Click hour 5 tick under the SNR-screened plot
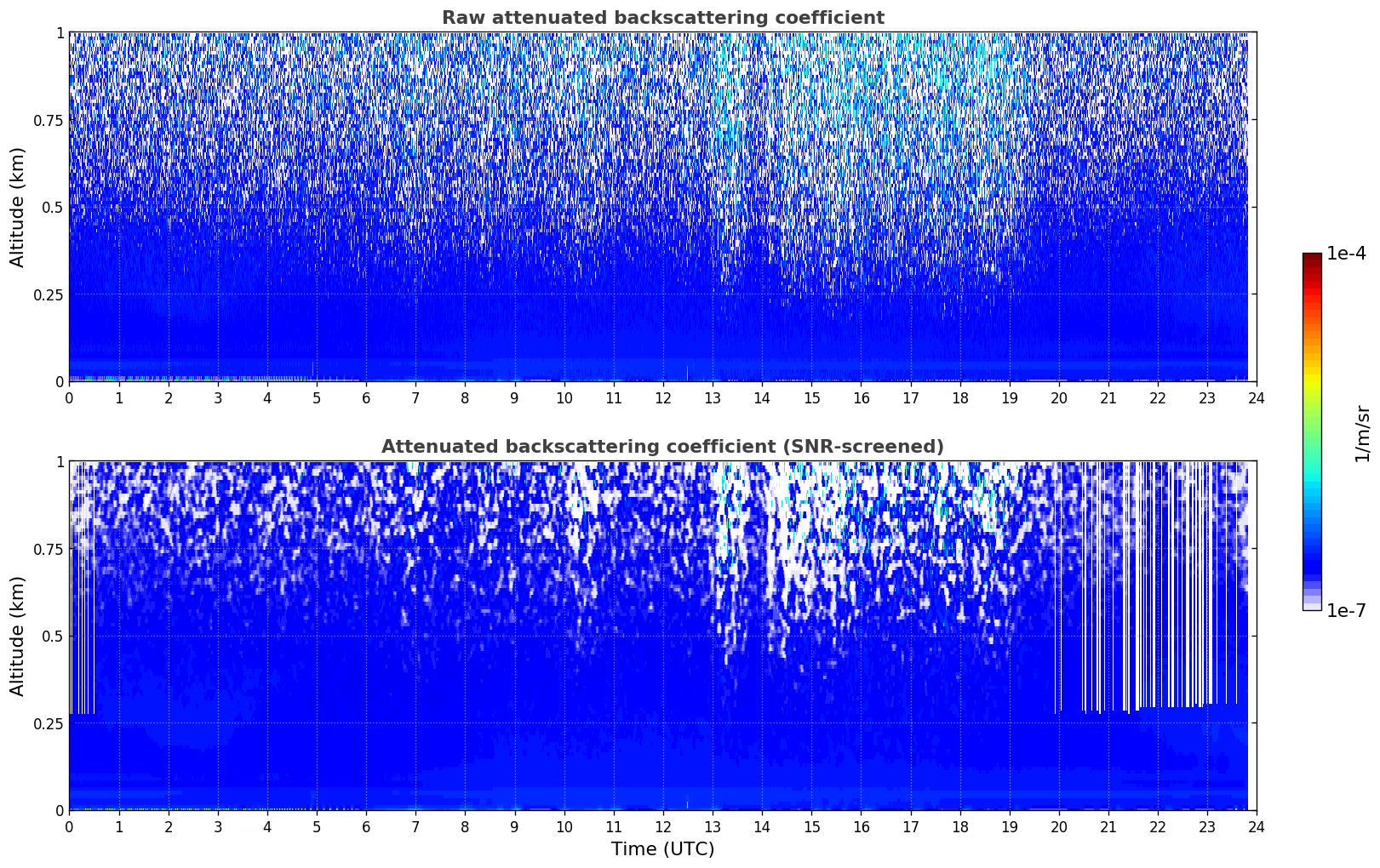The width and height of the screenshot is (1380, 868). click(317, 826)
